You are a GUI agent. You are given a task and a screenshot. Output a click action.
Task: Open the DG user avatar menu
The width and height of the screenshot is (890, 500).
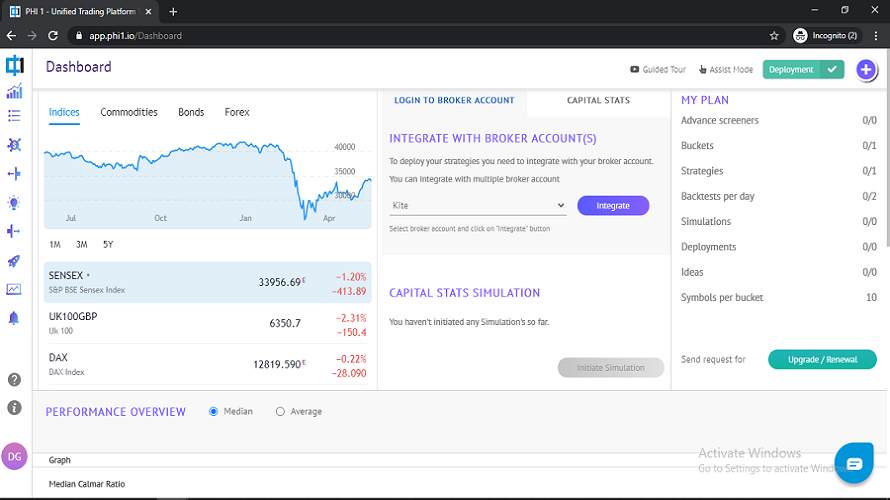(x=15, y=456)
